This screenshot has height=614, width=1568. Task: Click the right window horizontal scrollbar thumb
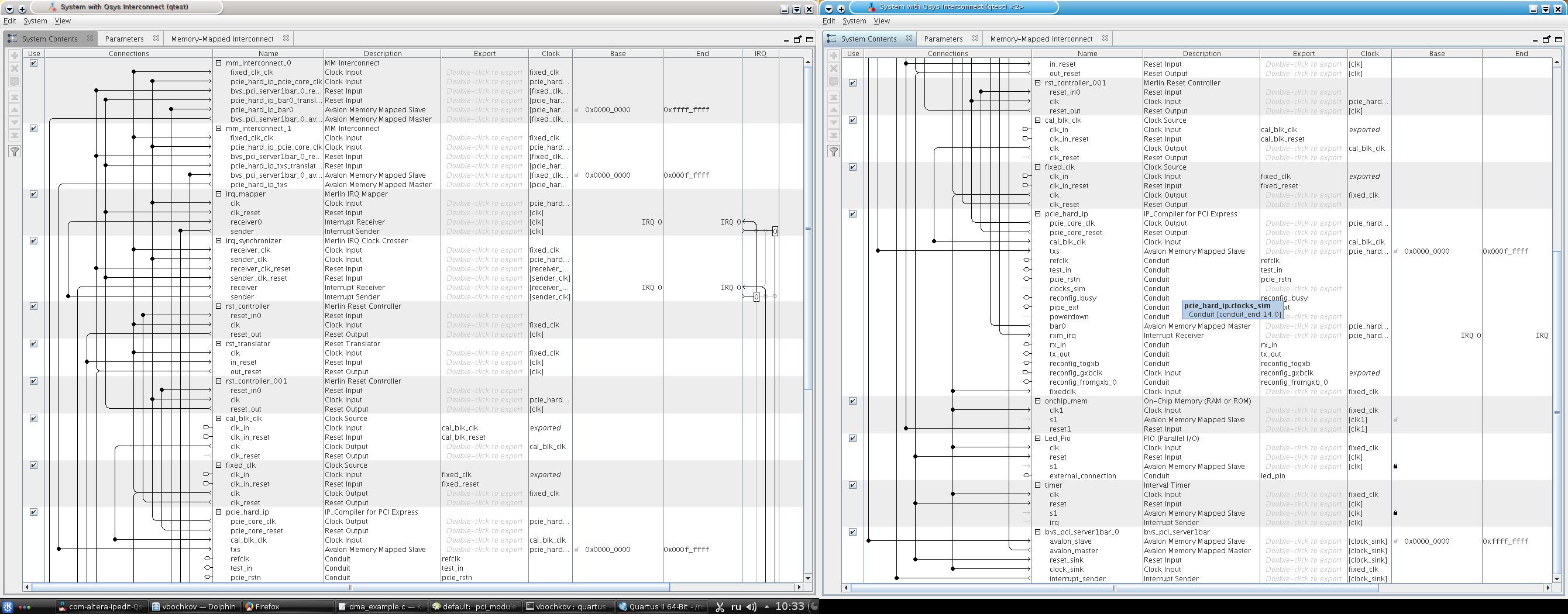[1115, 587]
